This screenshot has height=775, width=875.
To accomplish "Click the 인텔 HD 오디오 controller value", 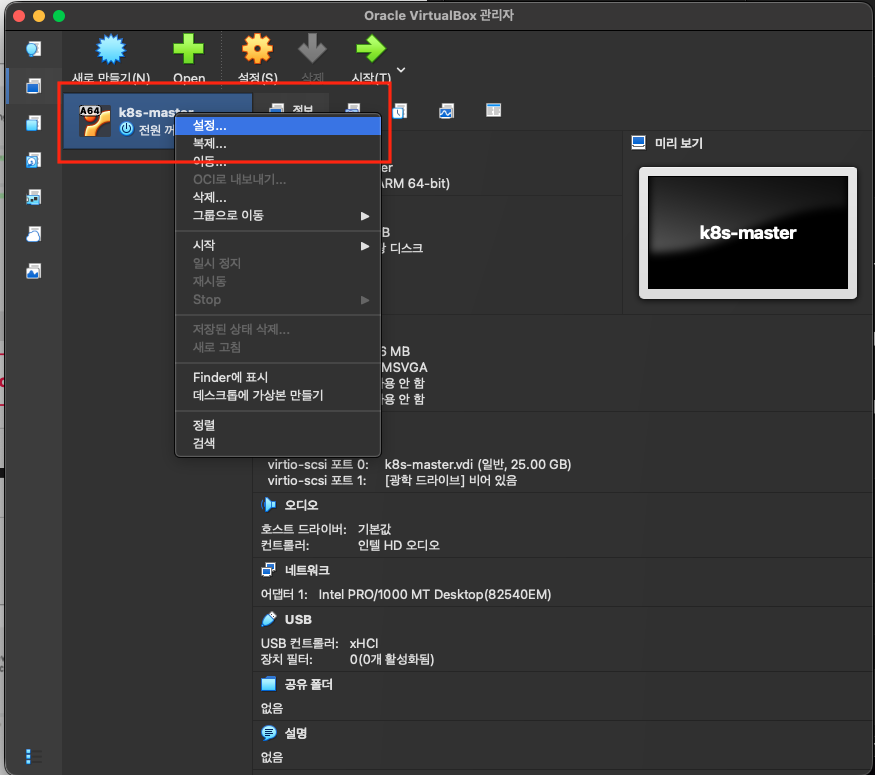I will tap(398, 545).
